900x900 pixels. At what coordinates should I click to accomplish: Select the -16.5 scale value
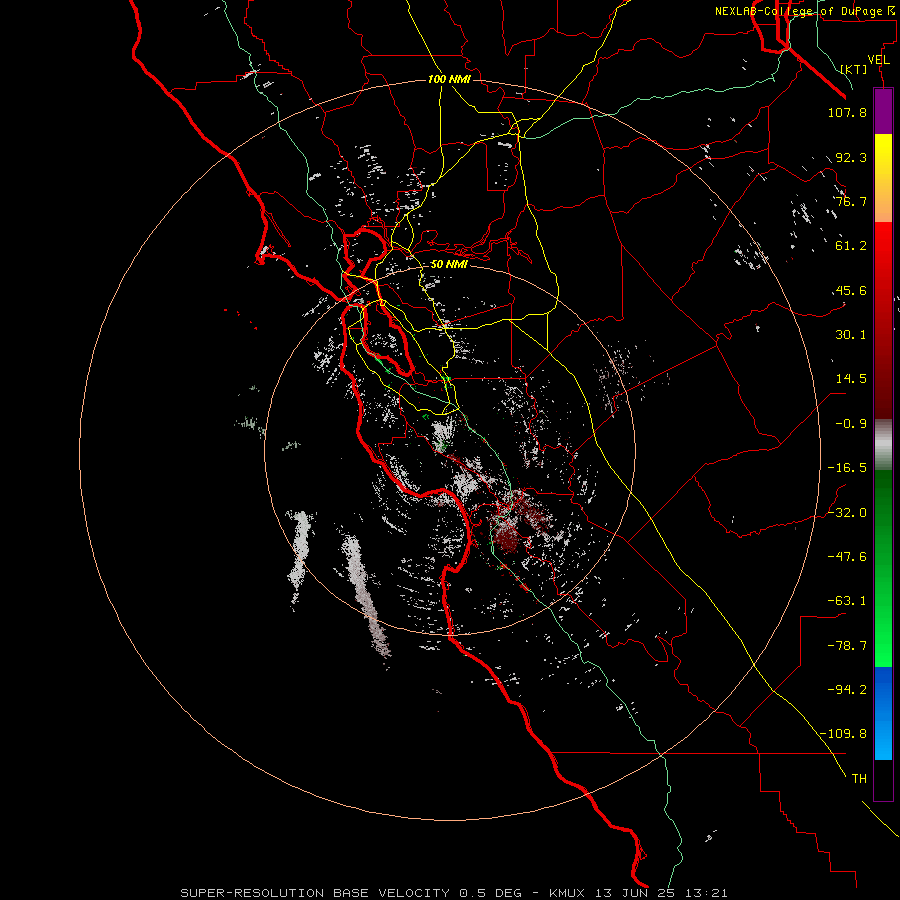click(847, 468)
